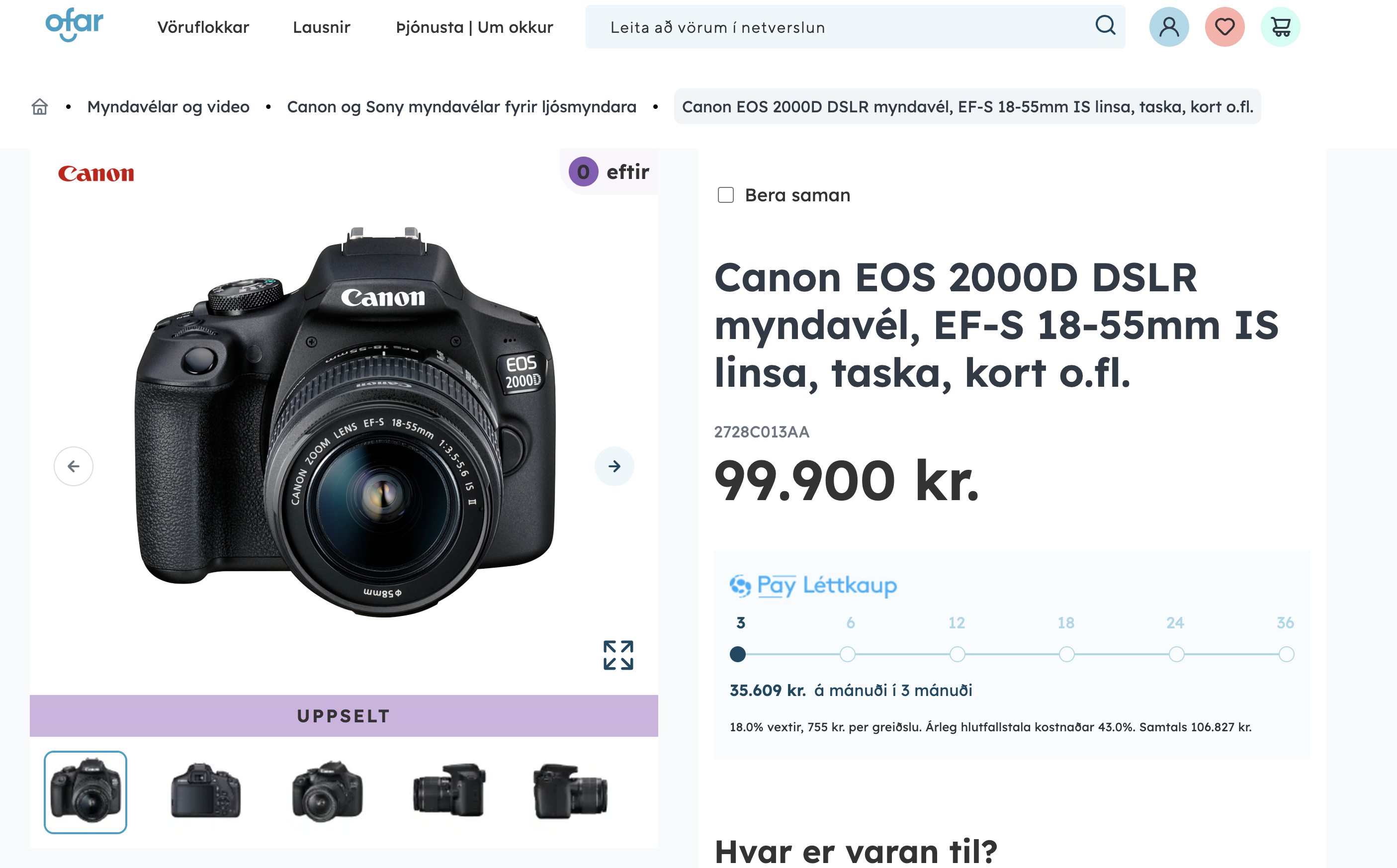Open Myndavélar og video breadcrumb link
Viewport: 1397px width, 868px height.
[x=168, y=107]
